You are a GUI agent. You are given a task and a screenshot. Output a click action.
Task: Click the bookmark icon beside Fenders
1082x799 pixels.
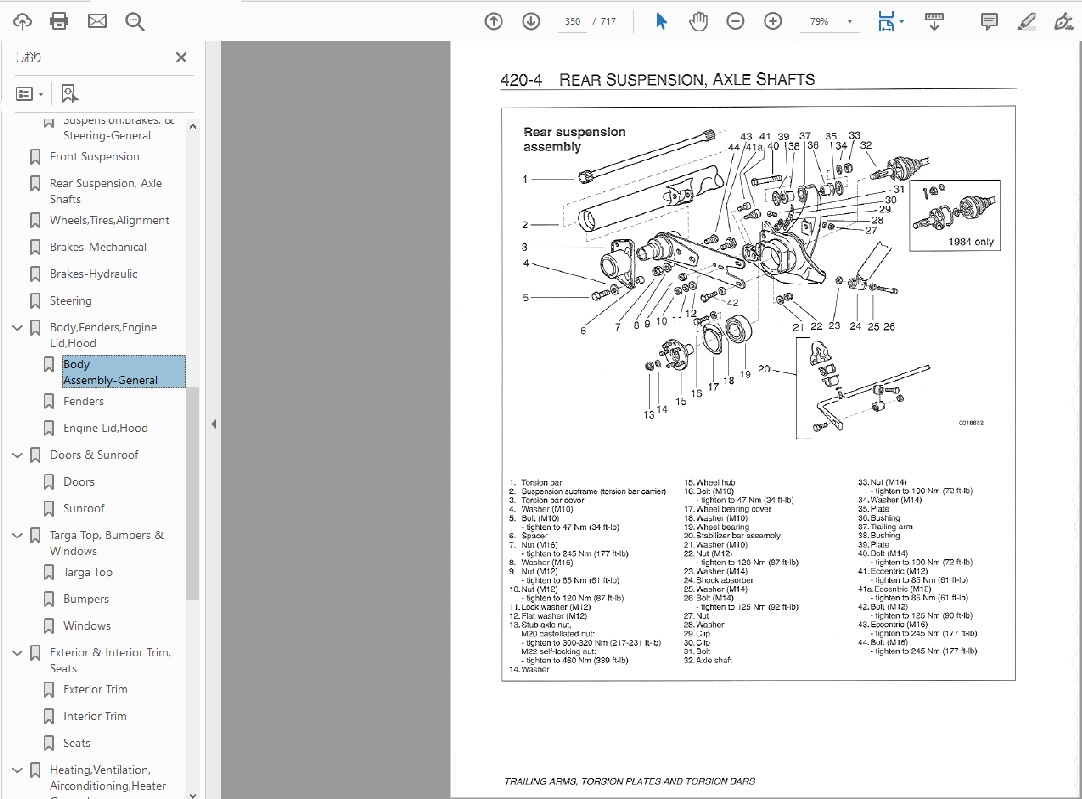tap(48, 401)
